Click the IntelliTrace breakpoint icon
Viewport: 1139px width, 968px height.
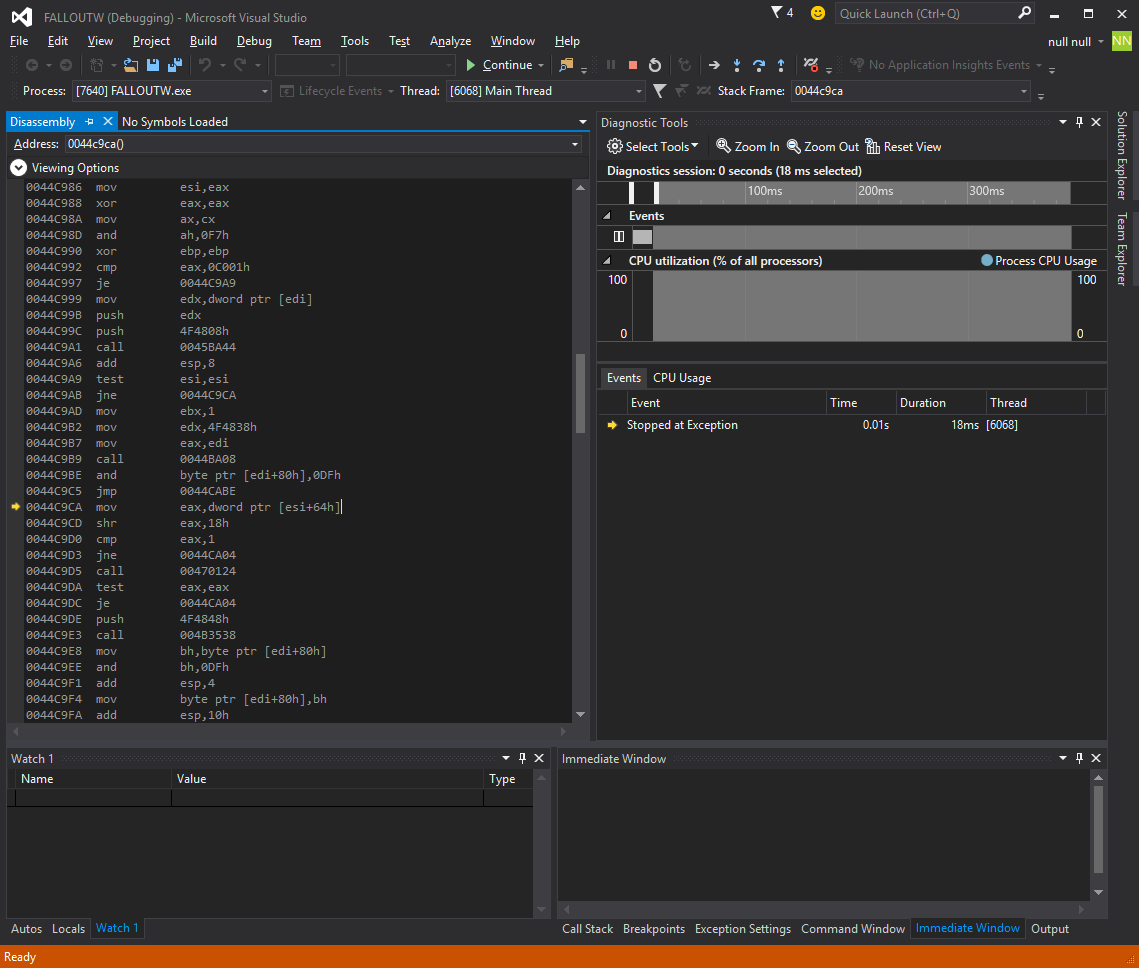pos(811,65)
